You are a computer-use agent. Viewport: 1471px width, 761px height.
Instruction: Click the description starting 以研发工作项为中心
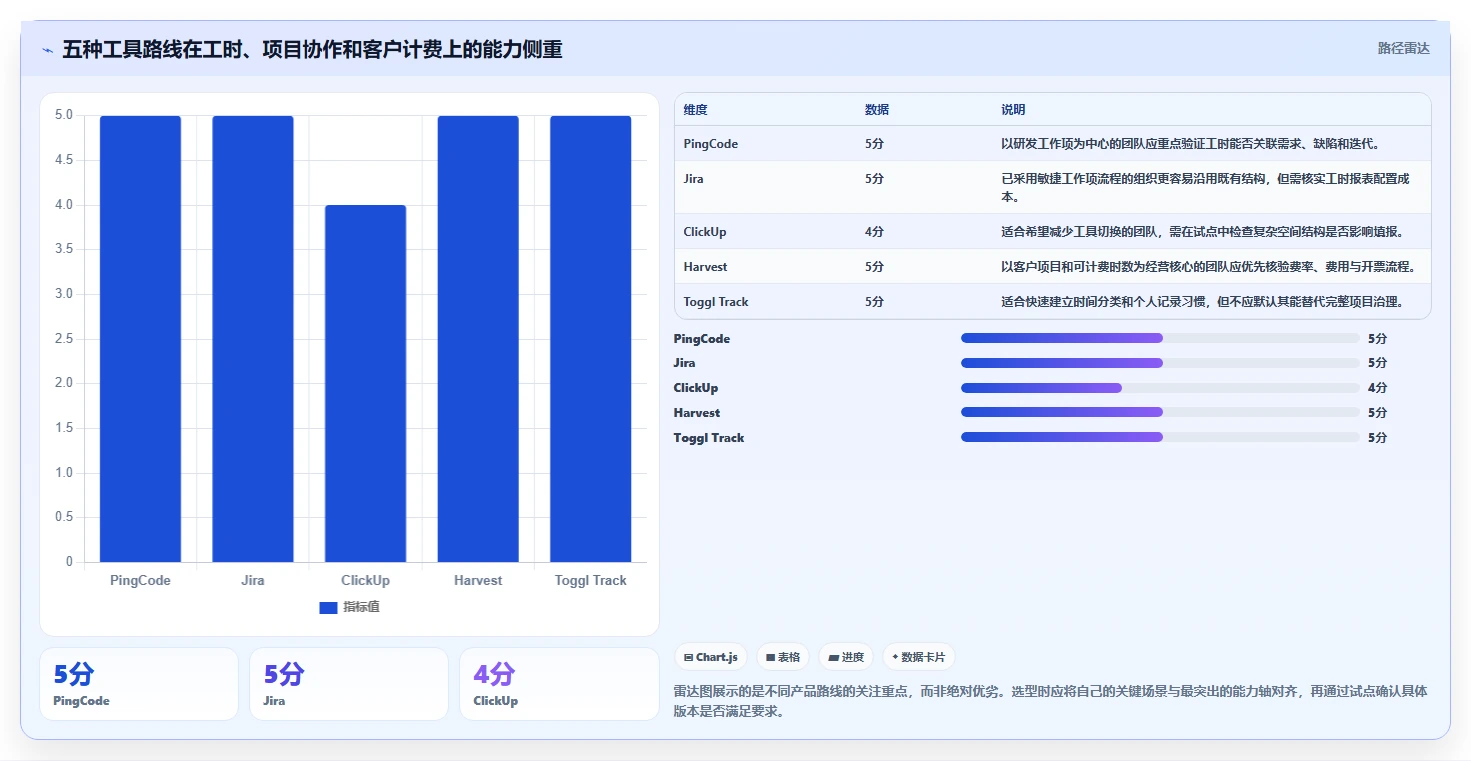pos(1190,144)
